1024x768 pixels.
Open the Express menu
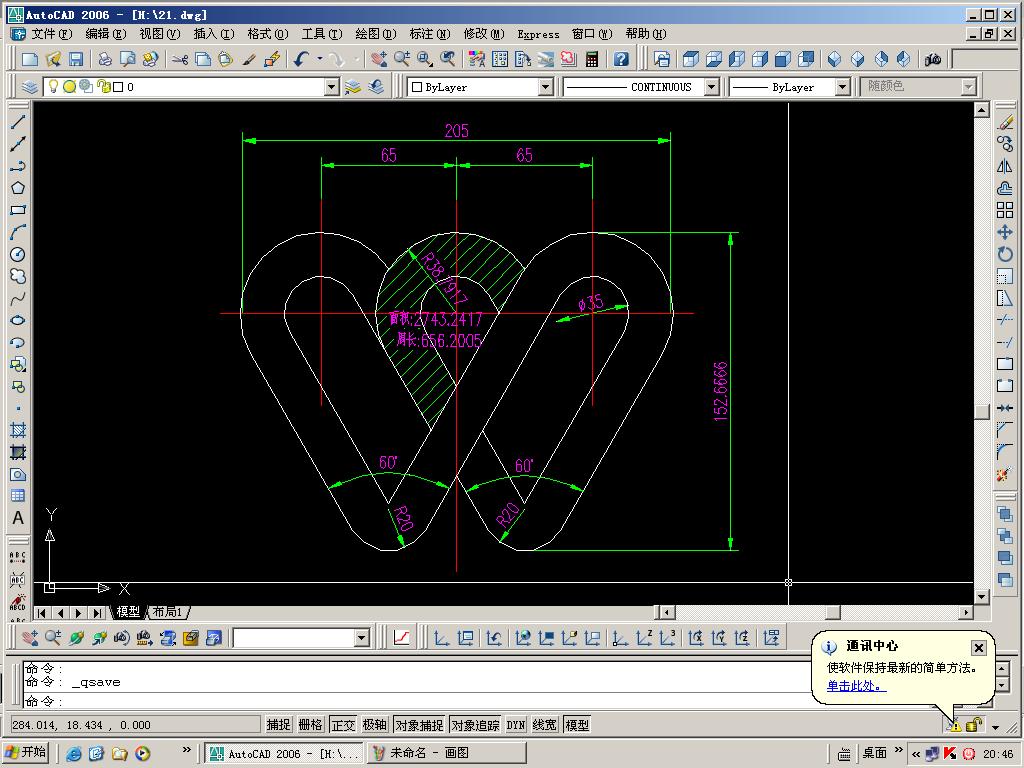(x=538, y=34)
